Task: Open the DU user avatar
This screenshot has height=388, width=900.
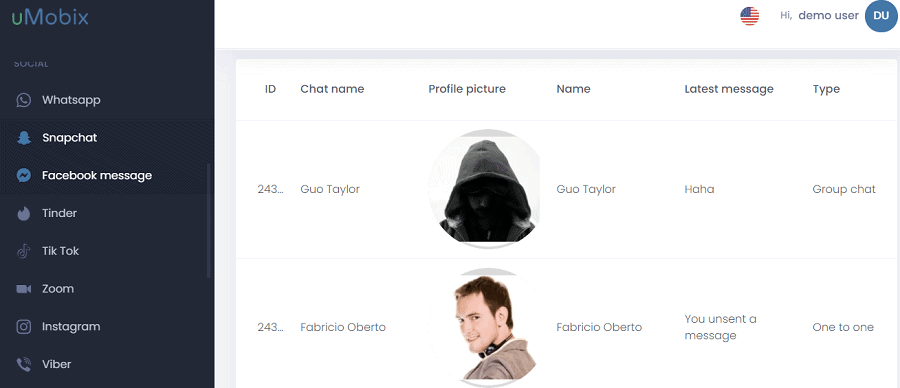Action: 881,15
